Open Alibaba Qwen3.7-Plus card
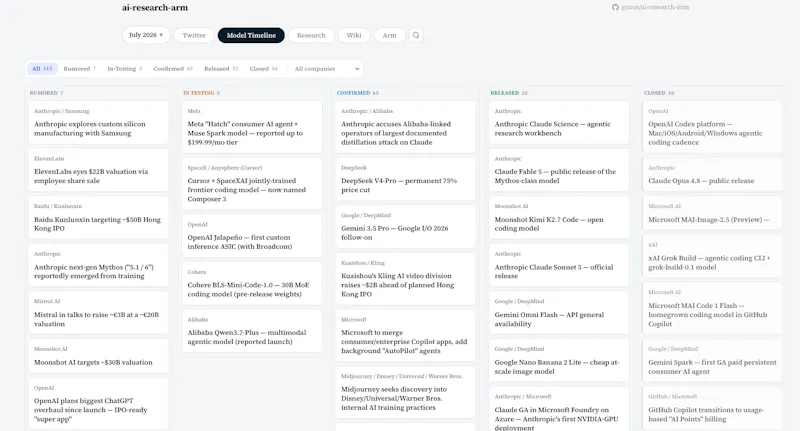 point(252,331)
